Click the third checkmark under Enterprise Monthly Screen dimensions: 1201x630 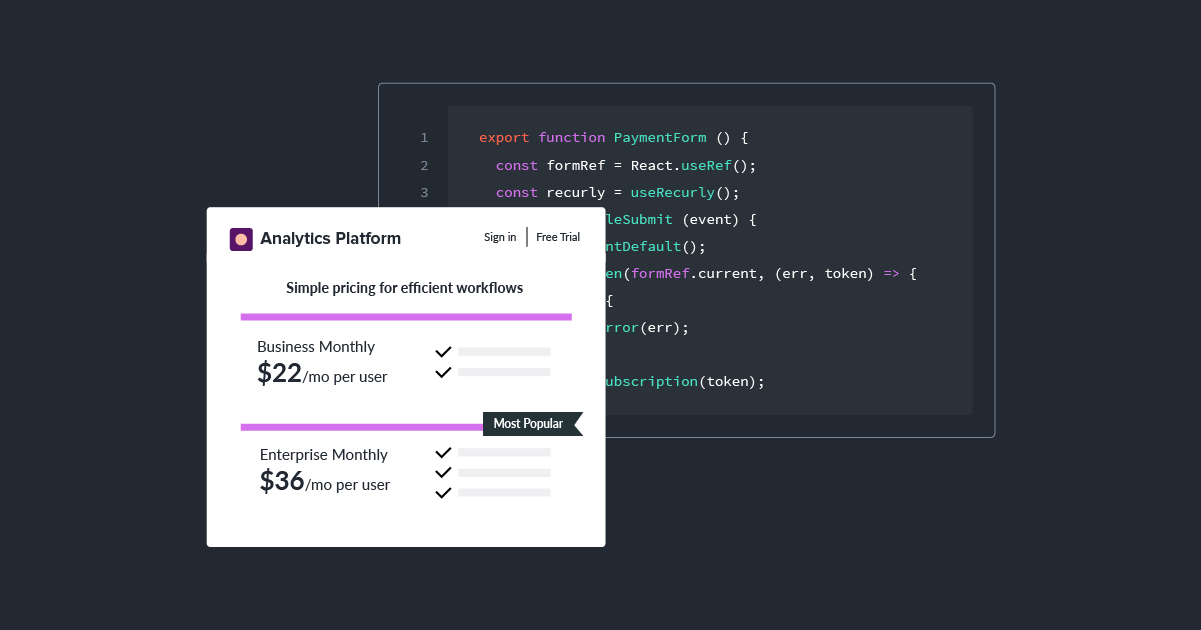(443, 492)
